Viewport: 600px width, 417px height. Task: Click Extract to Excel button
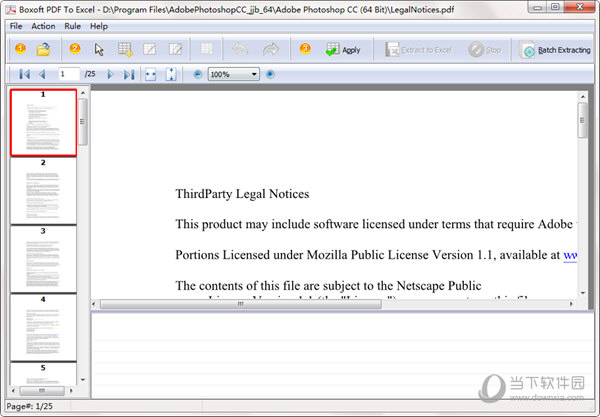[x=418, y=50]
